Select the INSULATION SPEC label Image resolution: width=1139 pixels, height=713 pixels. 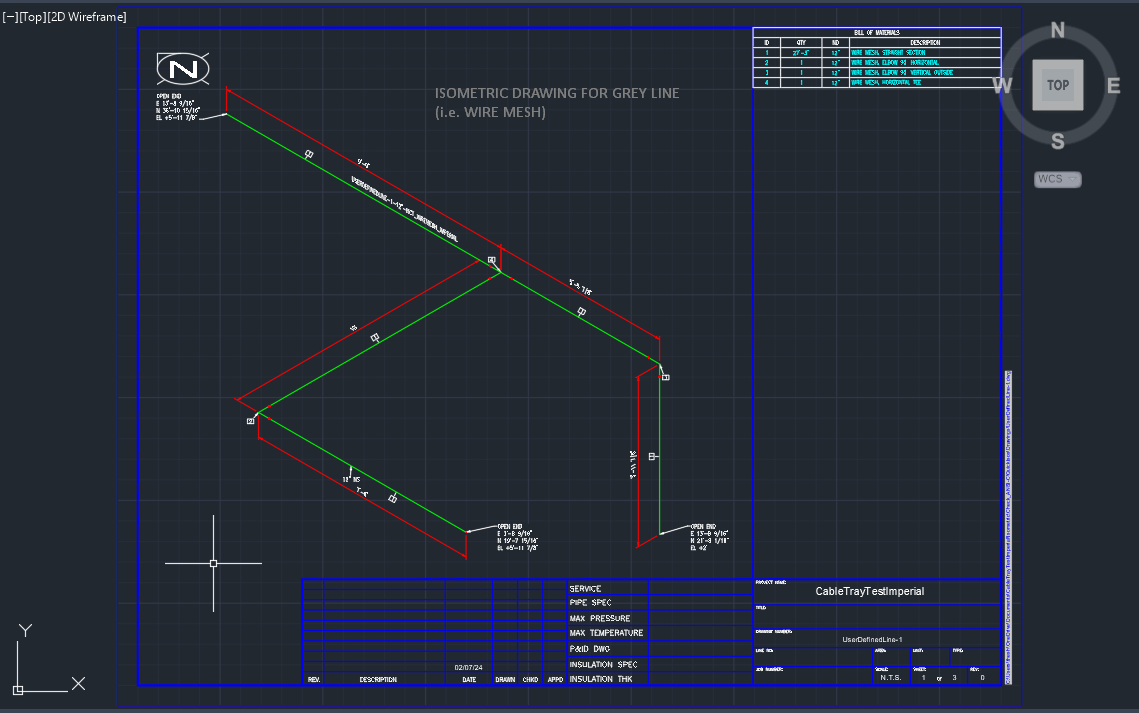pos(604,664)
